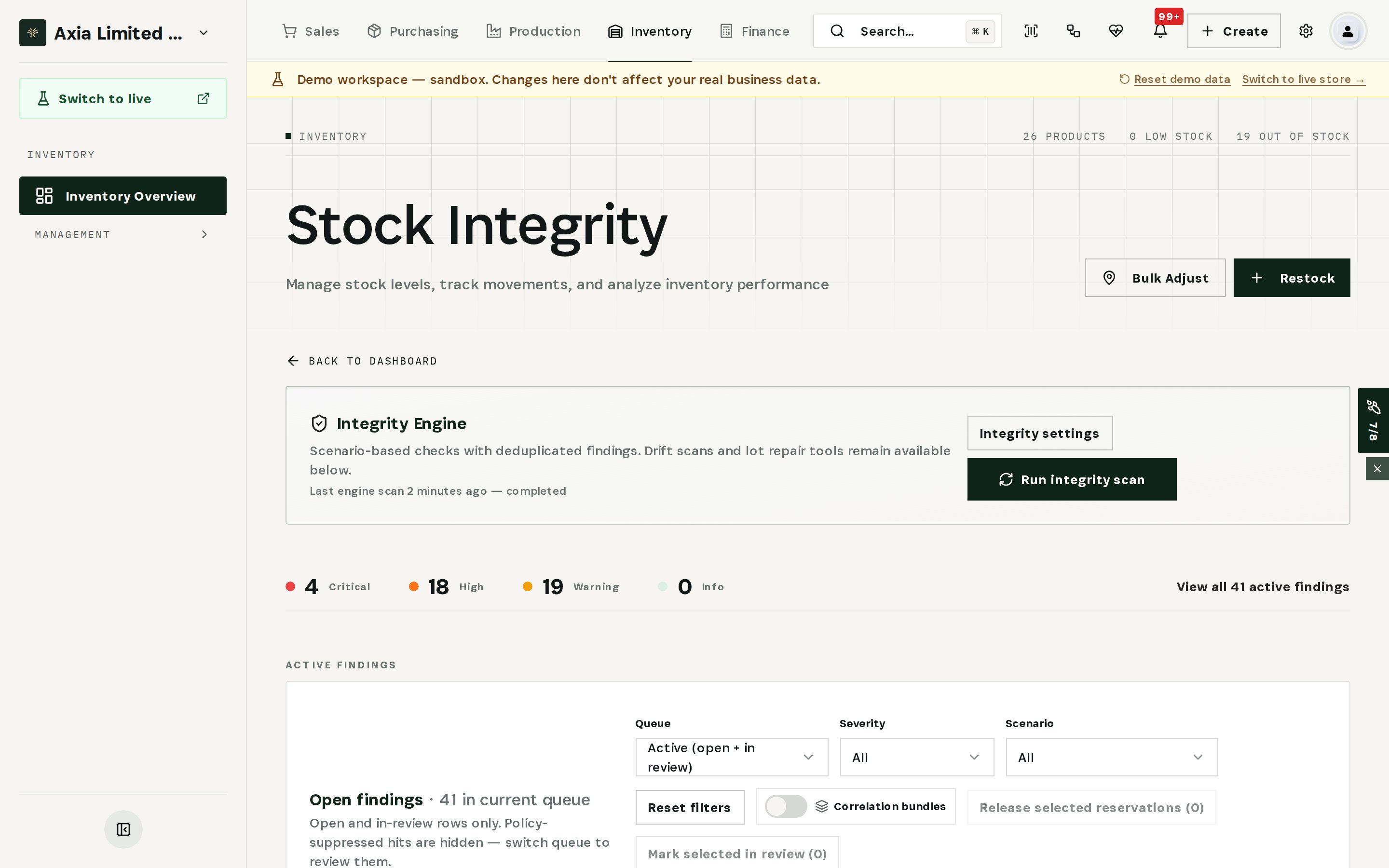Select Inventory Overview in sidebar
1389x868 pixels.
pyautogui.click(x=123, y=196)
